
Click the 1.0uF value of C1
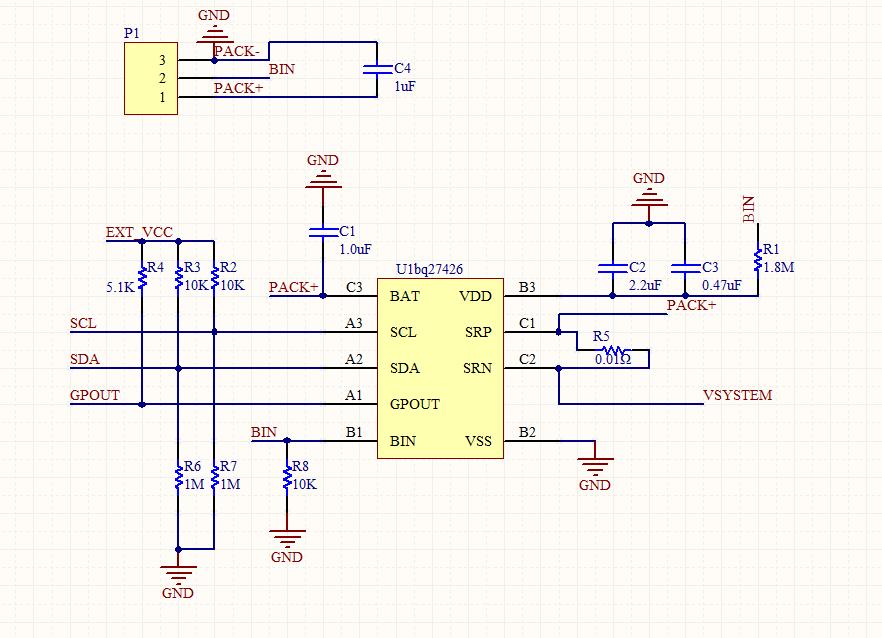(x=356, y=249)
